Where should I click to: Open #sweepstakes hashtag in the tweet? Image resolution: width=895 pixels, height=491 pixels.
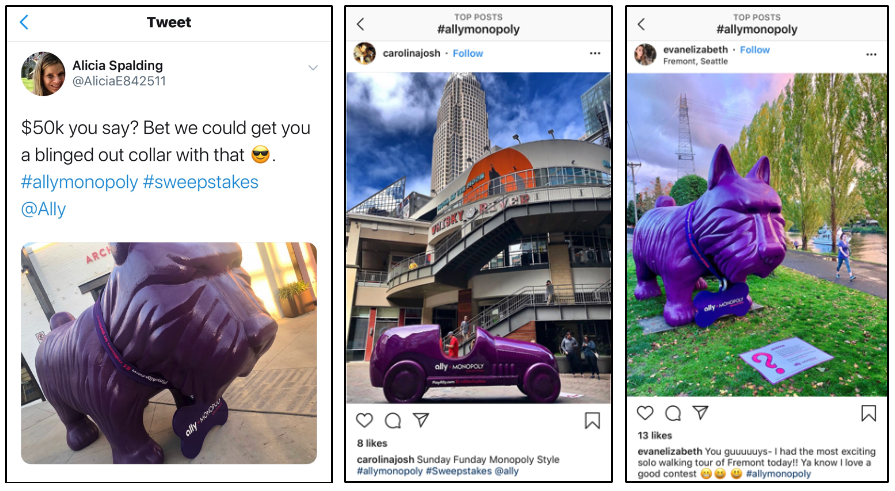click(x=200, y=182)
